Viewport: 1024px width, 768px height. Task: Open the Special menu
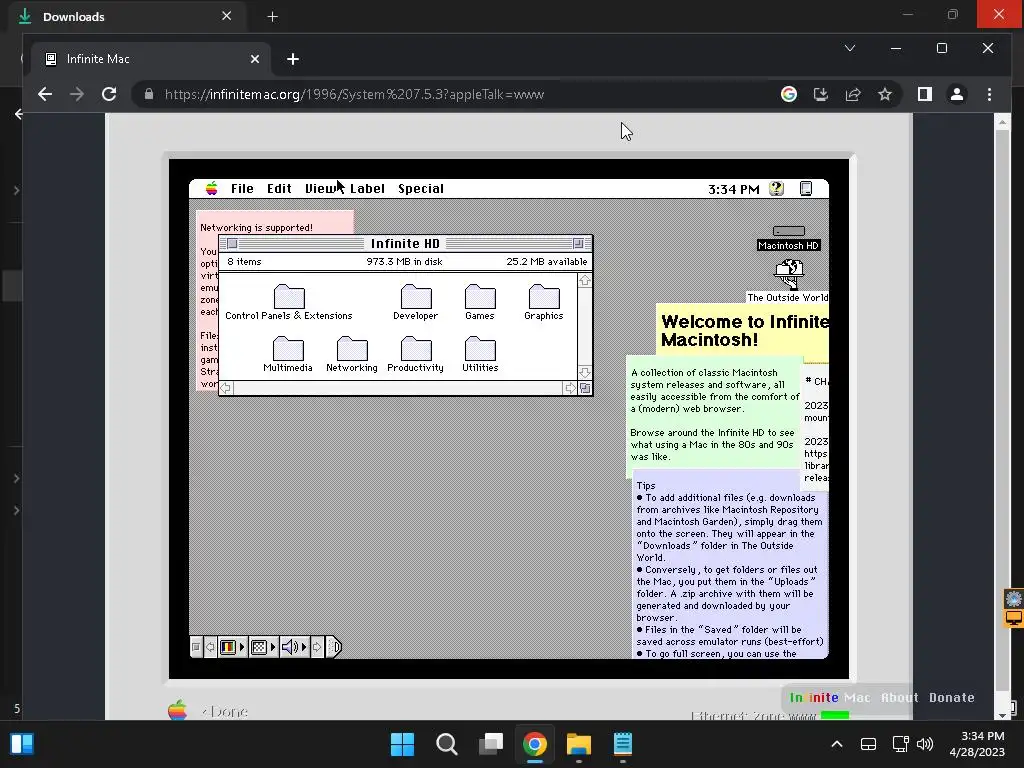click(421, 189)
